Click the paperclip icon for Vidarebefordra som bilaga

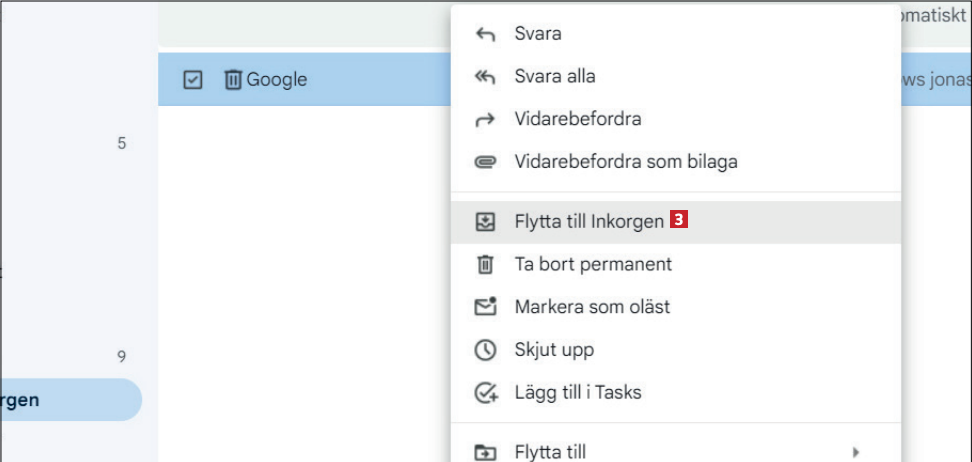pos(485,162)
